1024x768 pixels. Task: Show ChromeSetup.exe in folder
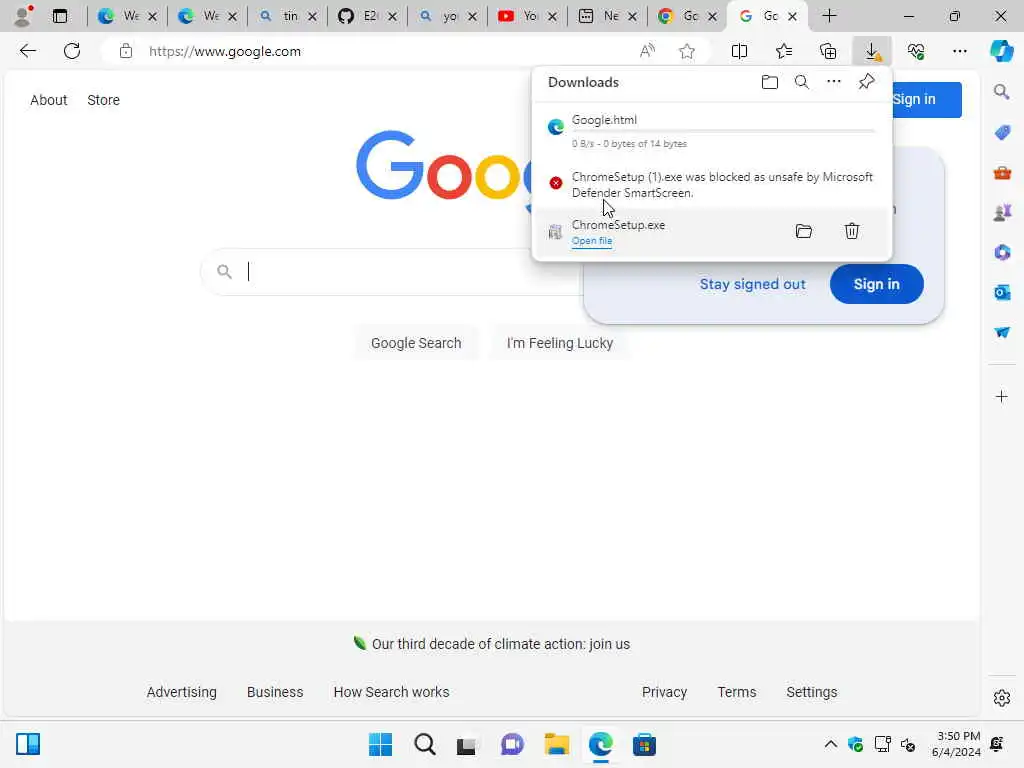804,231
